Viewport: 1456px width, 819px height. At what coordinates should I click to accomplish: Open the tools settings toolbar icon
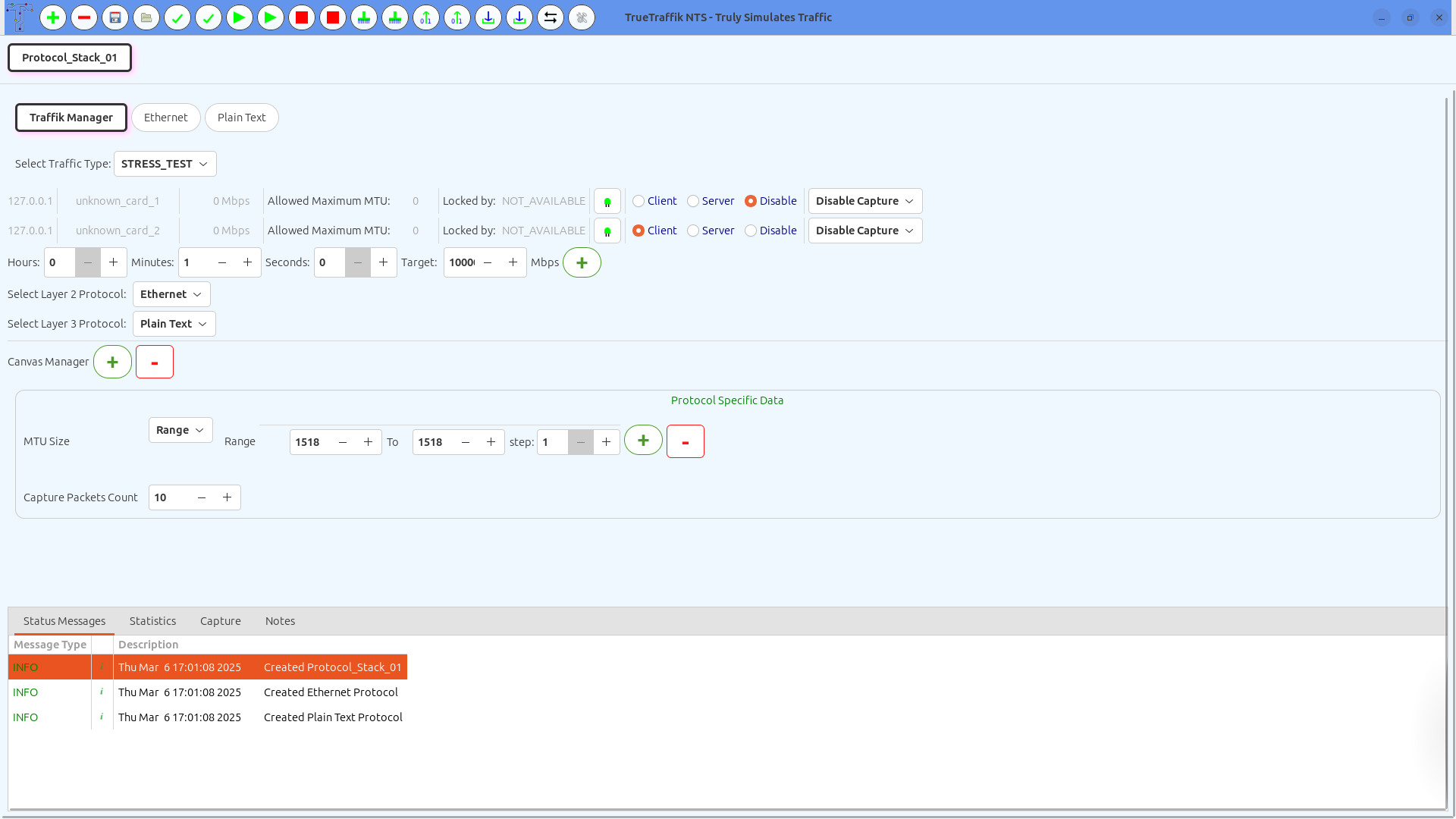point(582,17)
